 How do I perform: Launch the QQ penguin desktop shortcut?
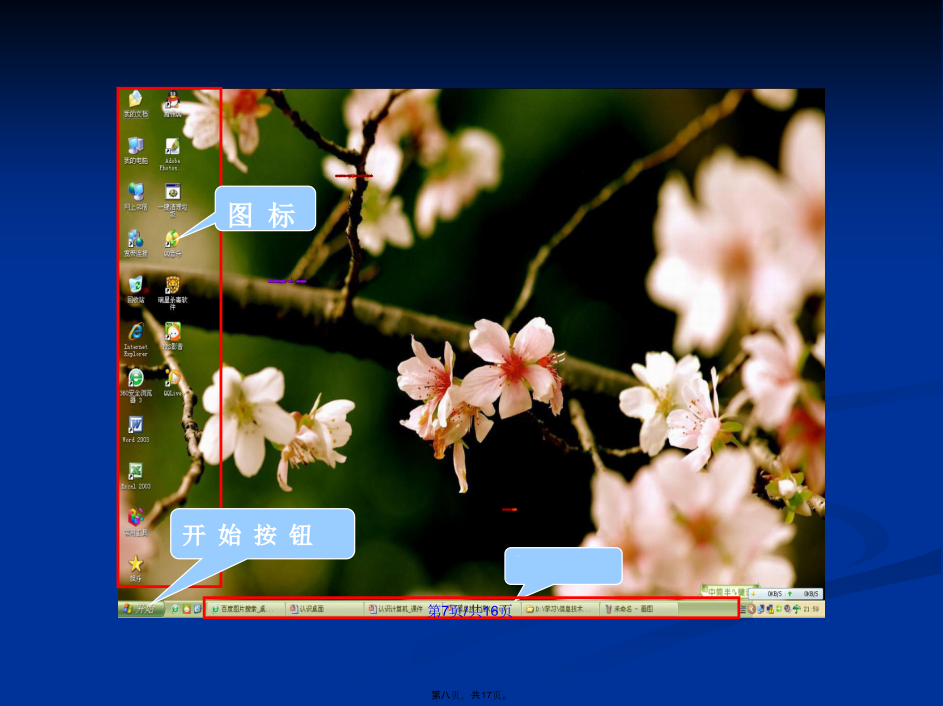(x=173, y=103)
